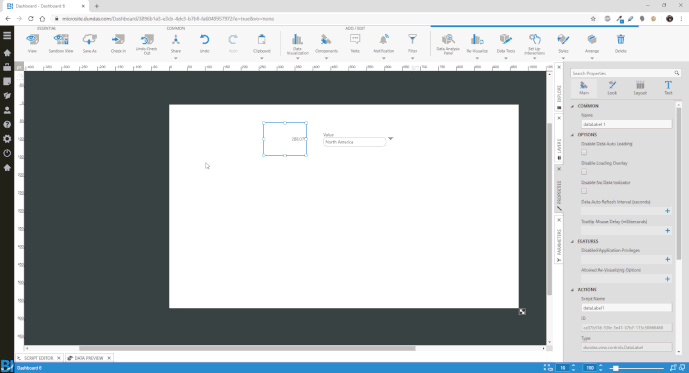Open the Script Editor tab
Image resolution: width=689 pixels, height=373 pixels.
point(38,358)
